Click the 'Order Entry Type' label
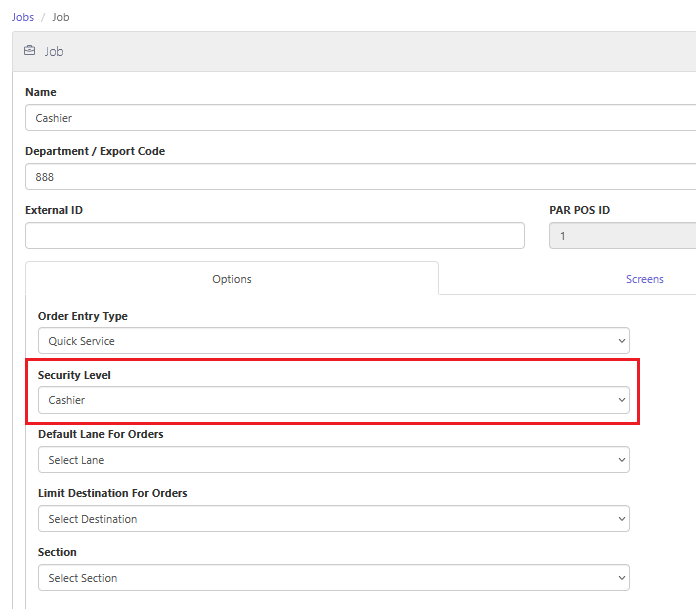696x609 pixels. click(x=83, y=316)
